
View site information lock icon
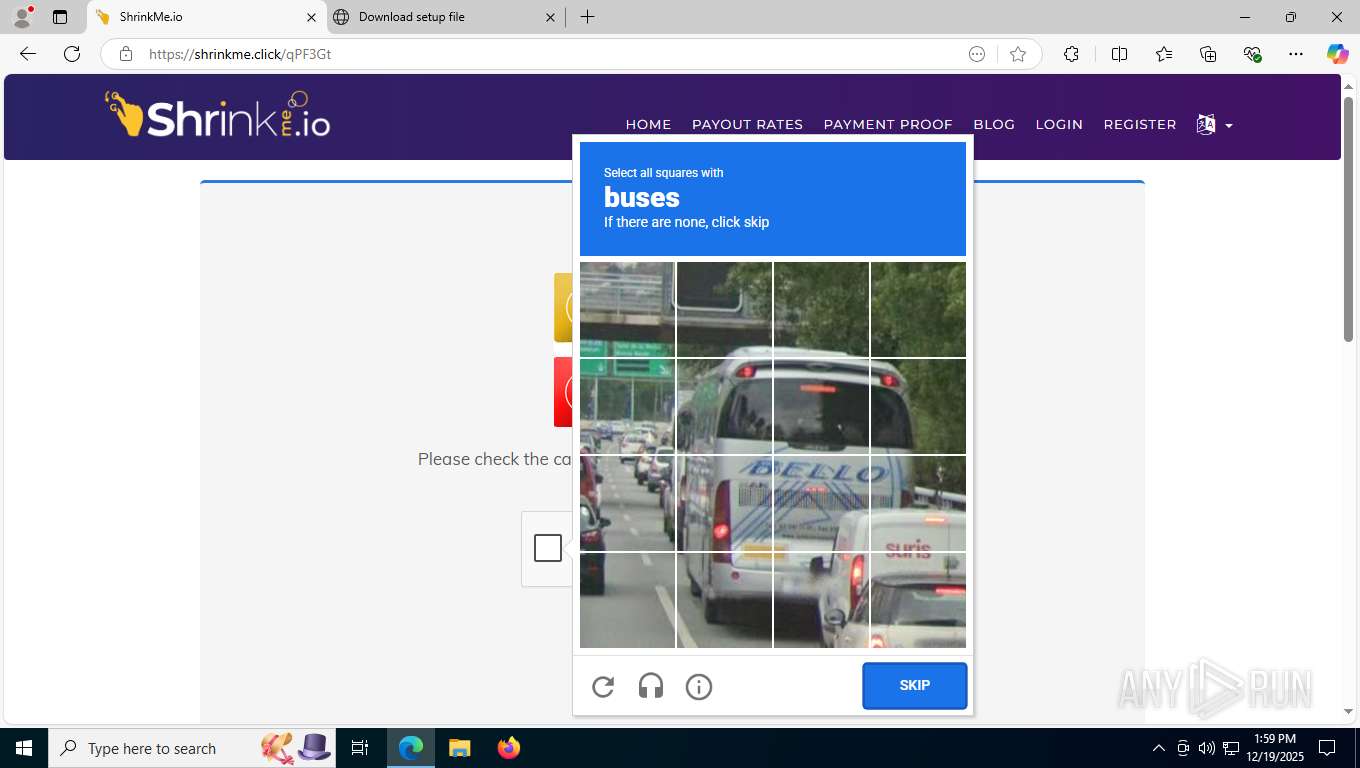coord(125,54)
